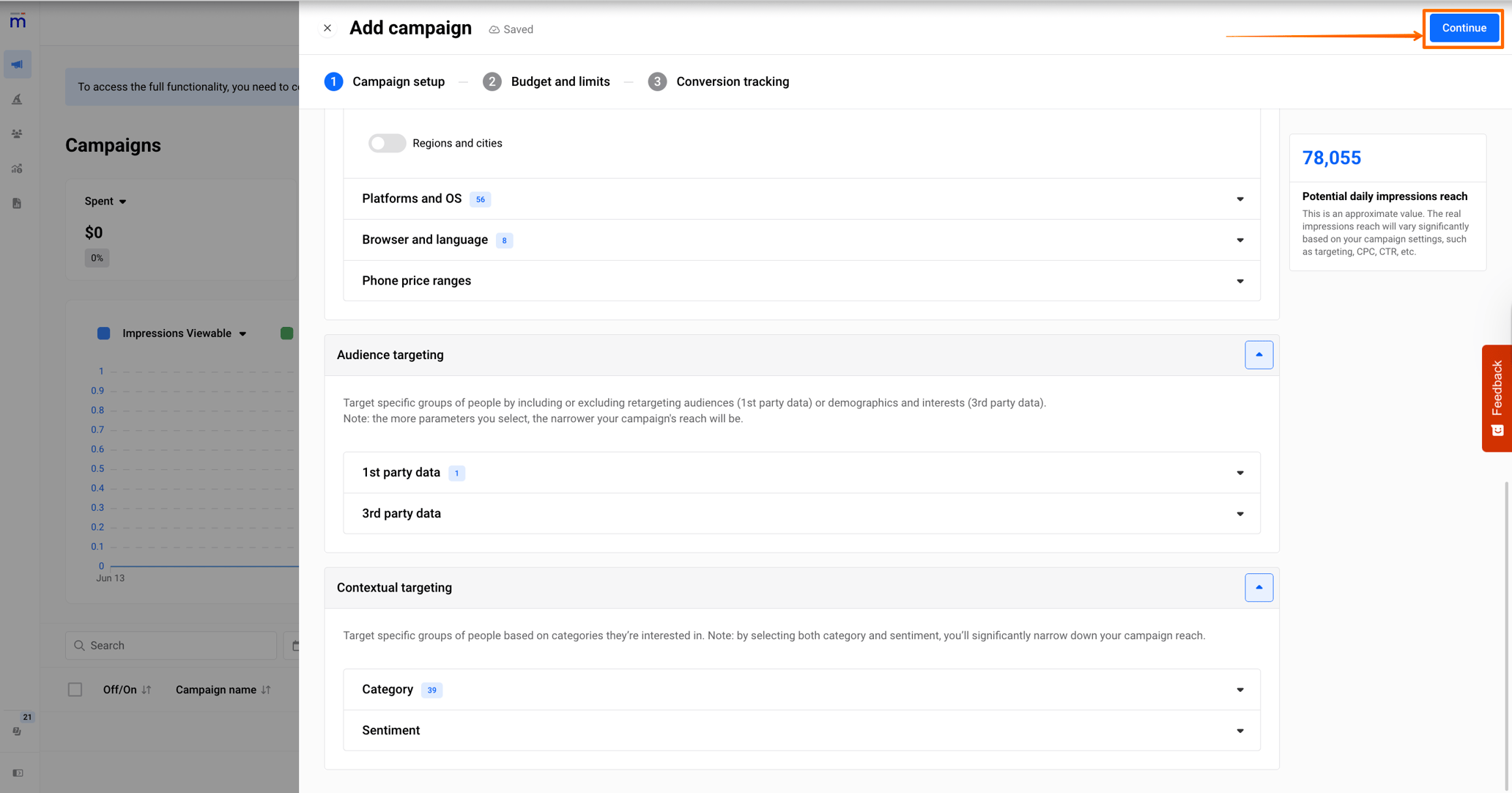
Task: Expand the Platforms and OS section
Action: click(1239, 199)
